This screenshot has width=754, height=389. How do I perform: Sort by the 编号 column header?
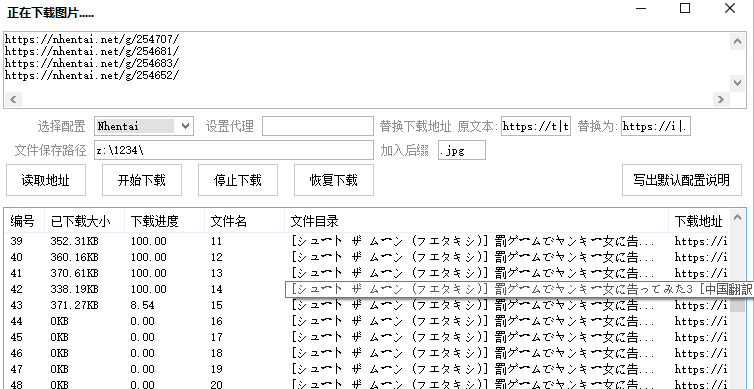coord(25,221)
